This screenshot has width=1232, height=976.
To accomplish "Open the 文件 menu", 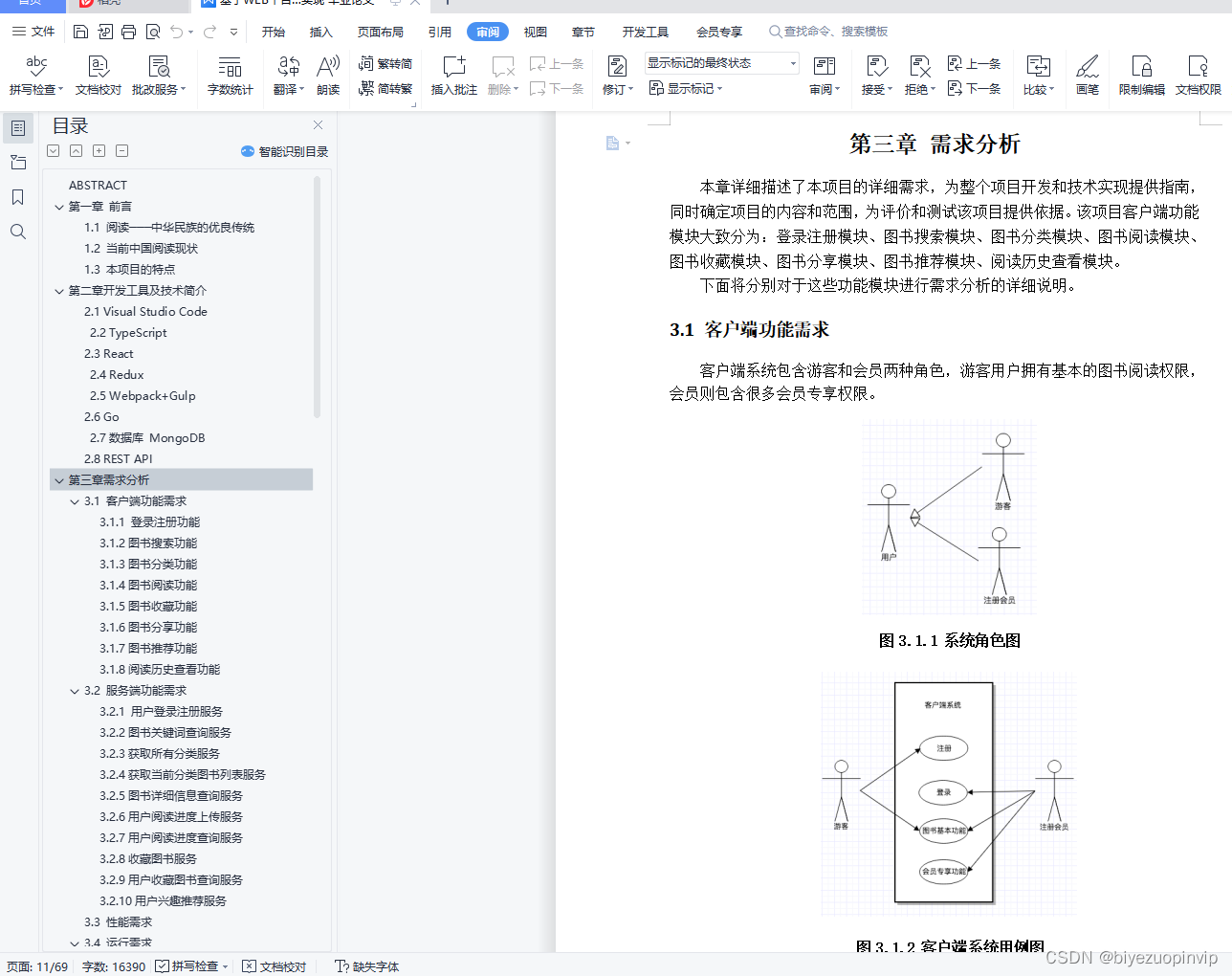I will 44,32.
